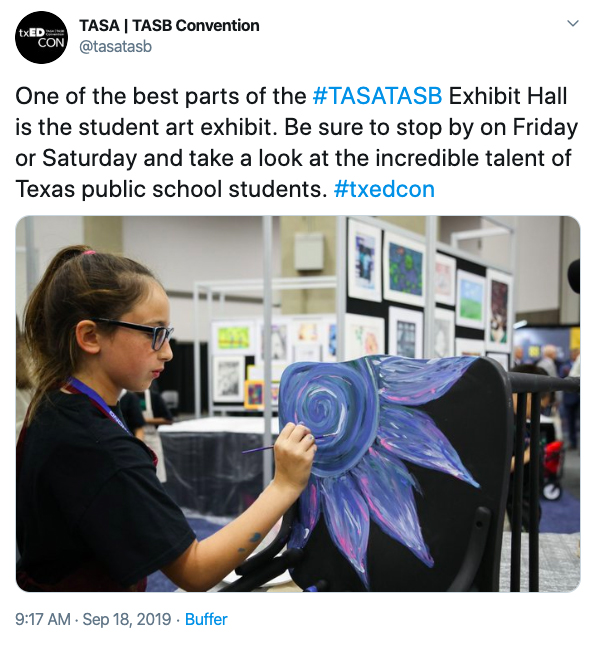Open the tweet photo of girl painting
The image size is (596, 645).
coord(298,404)
